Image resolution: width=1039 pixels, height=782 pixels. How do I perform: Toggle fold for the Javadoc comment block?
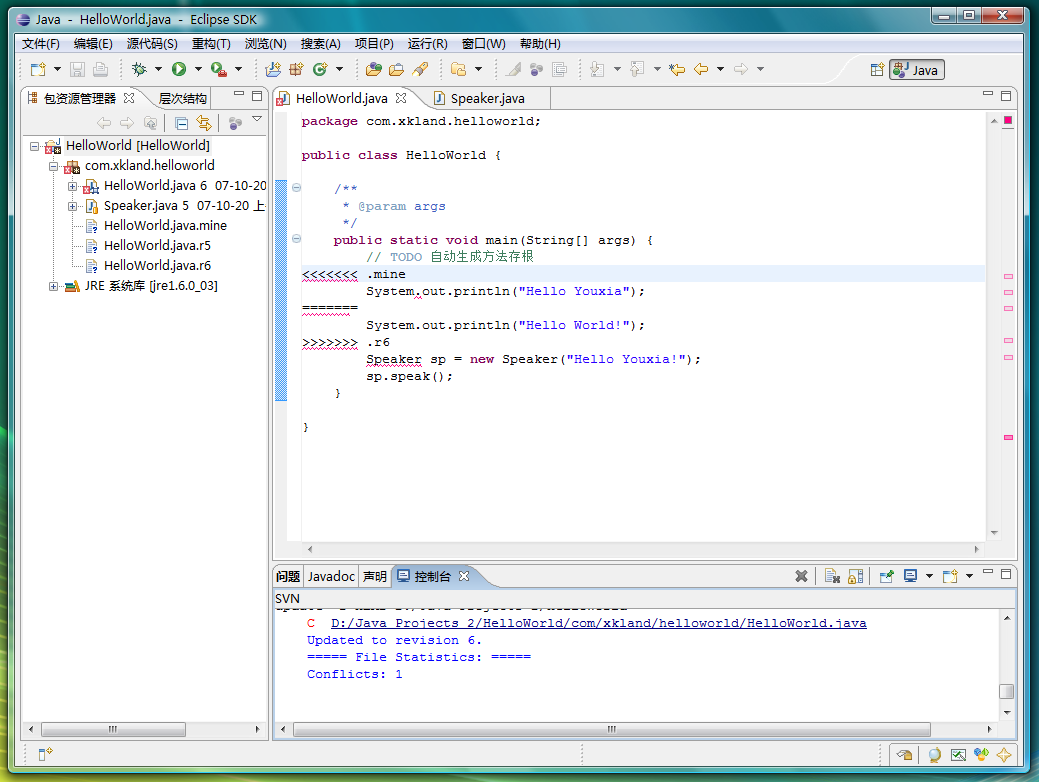[296, 188]
